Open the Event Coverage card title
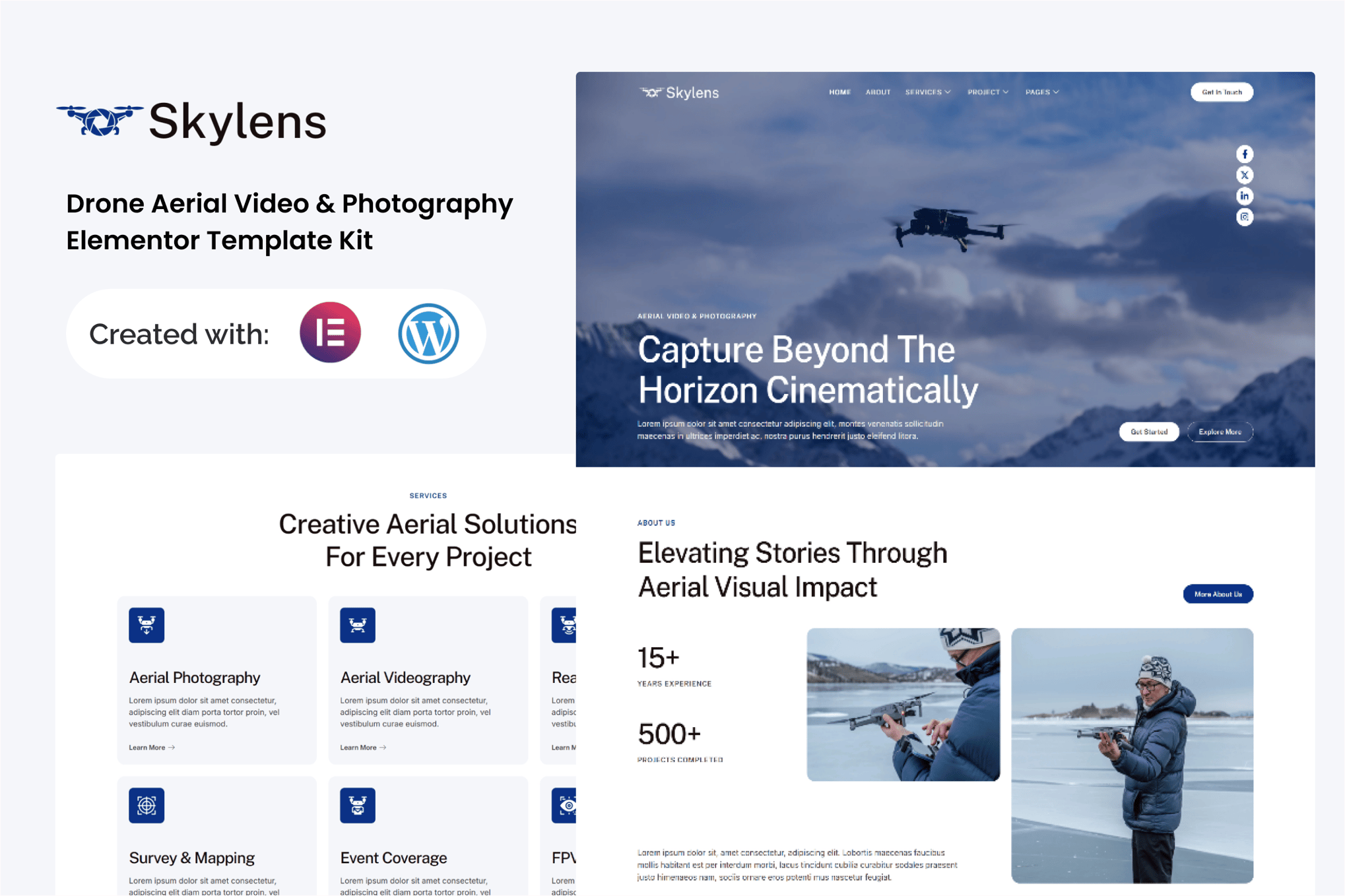1345x896 pixels. pyautogui.click(x=393, y=858)
